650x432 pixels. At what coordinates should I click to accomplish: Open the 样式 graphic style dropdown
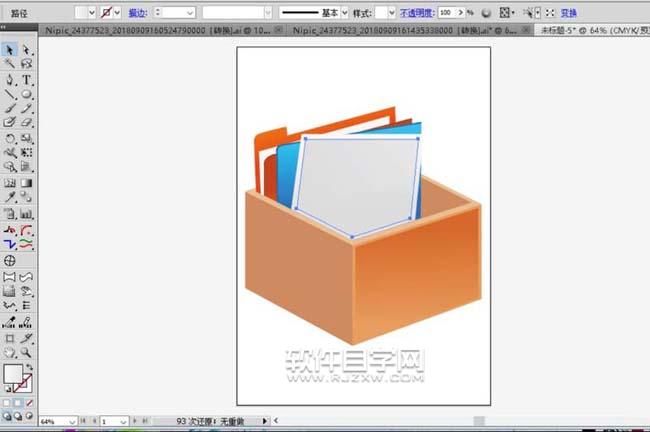coord(392,13)
